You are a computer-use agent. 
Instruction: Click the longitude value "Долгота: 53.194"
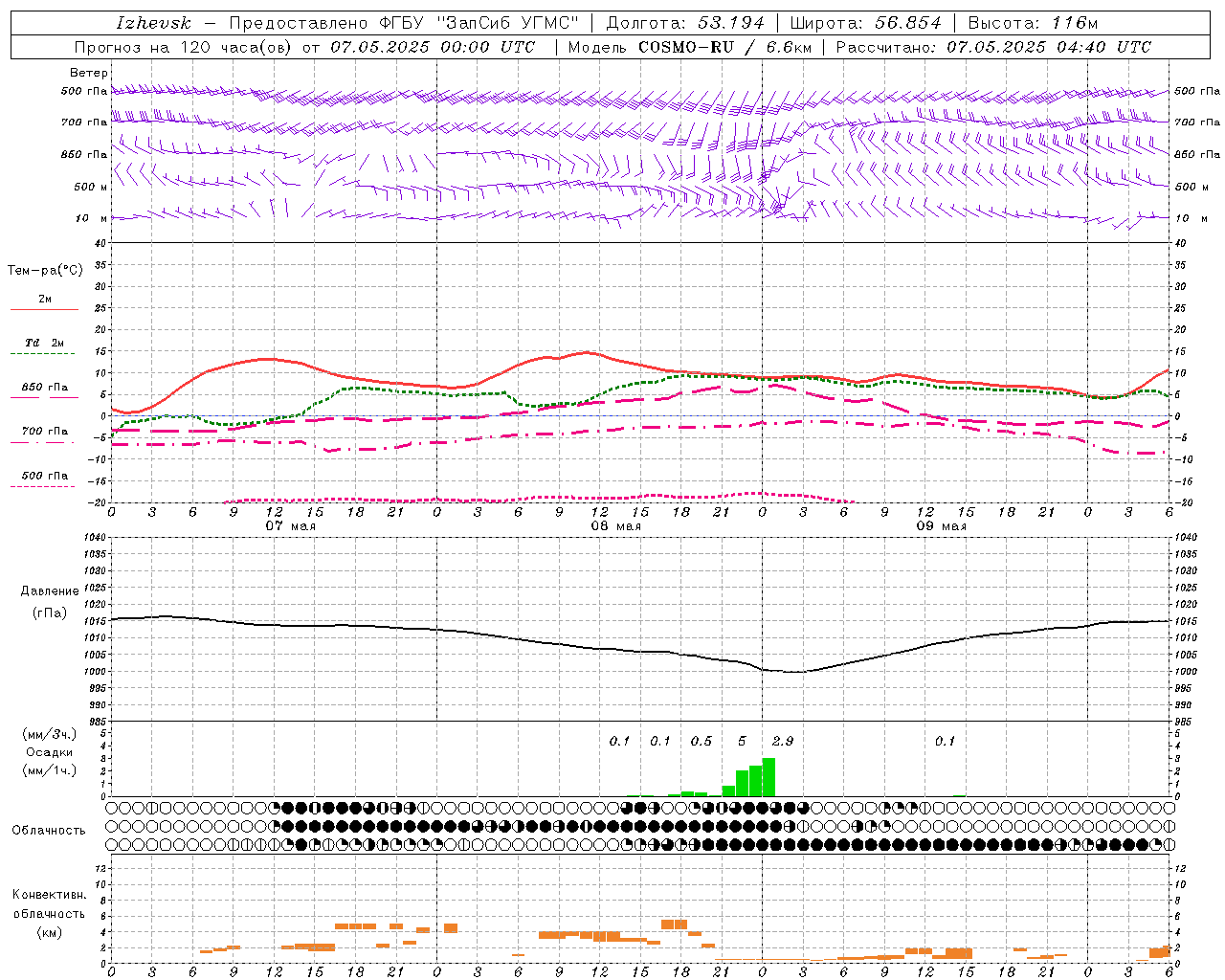click(x=685, y=23)
